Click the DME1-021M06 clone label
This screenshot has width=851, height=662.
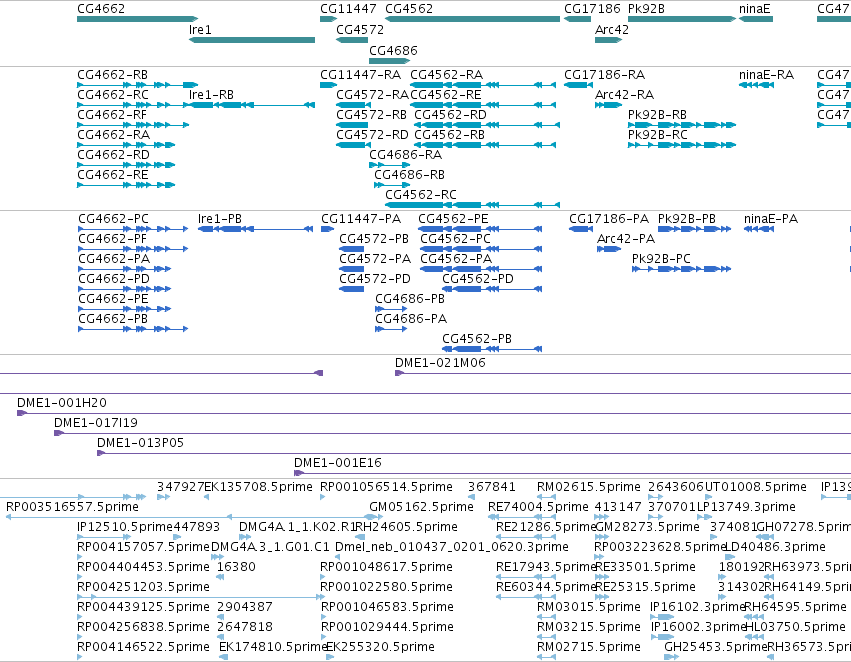440,362
